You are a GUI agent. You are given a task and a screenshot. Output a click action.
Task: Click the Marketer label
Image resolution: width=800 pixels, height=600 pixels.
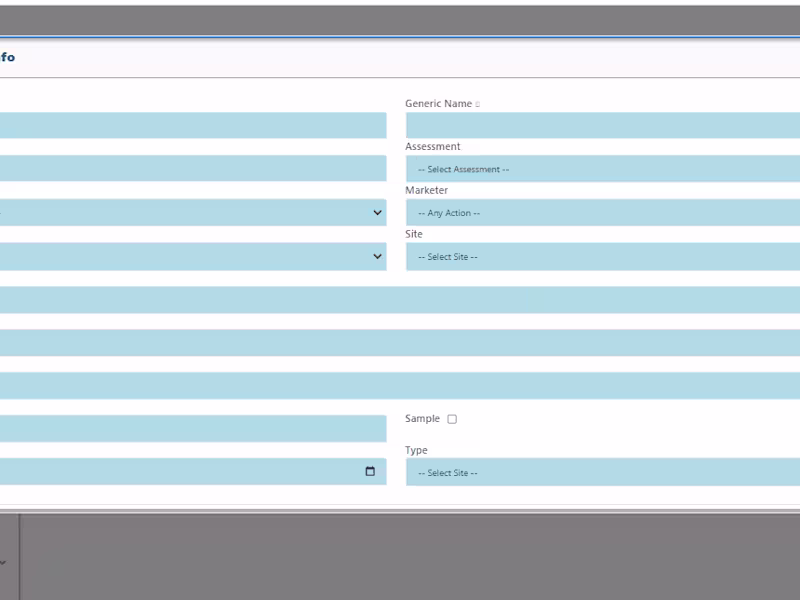point(427,190)
